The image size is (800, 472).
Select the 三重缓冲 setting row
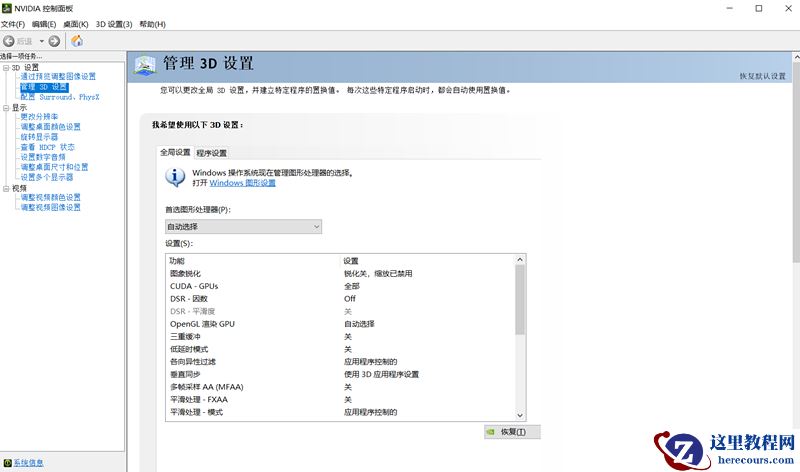tap(341, 337)
